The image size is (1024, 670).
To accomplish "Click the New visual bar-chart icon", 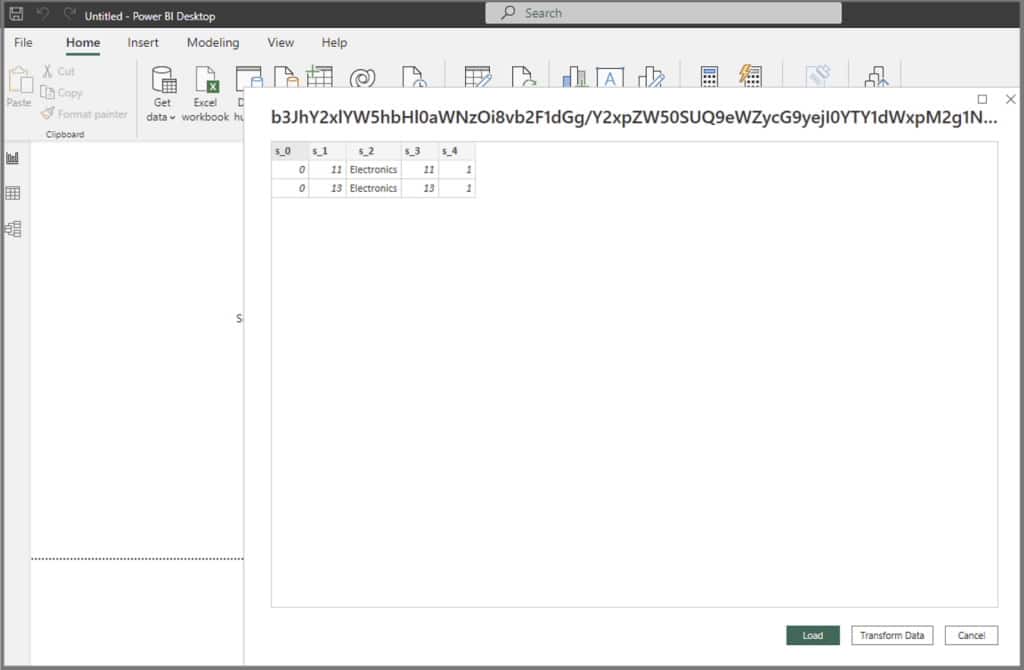I will 573,78.
